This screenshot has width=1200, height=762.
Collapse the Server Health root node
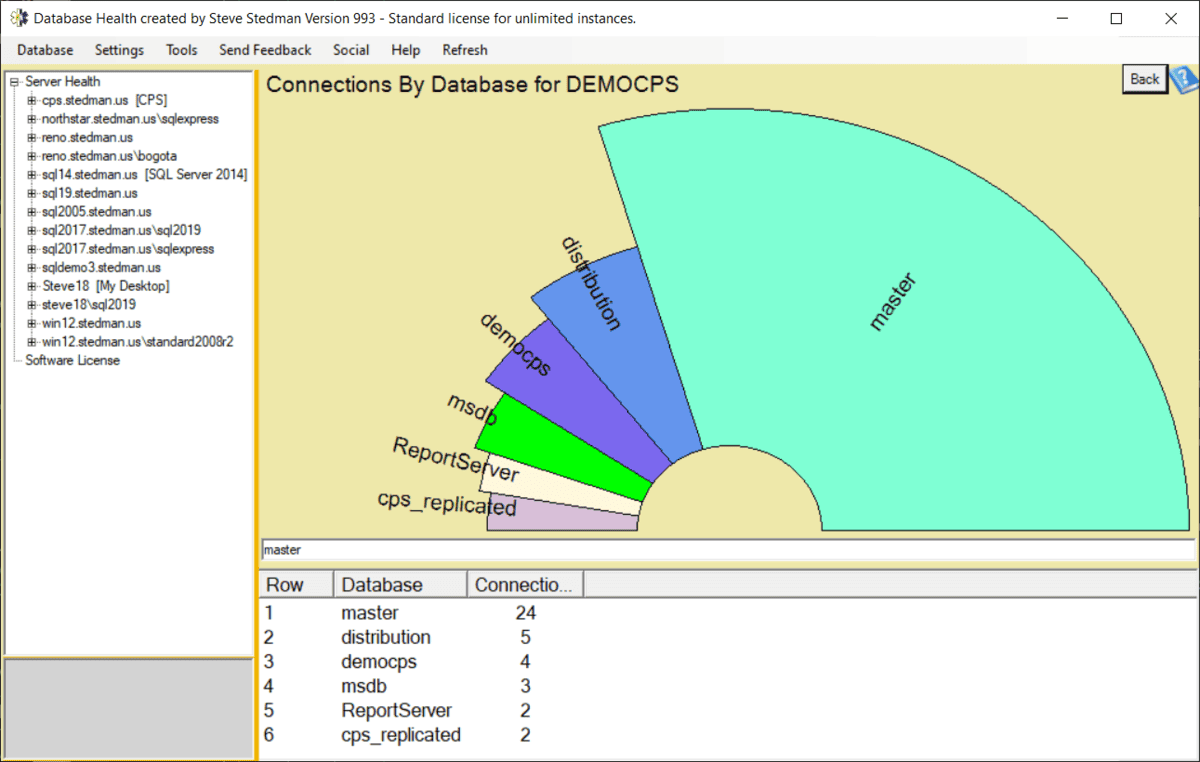coord(15,82)
